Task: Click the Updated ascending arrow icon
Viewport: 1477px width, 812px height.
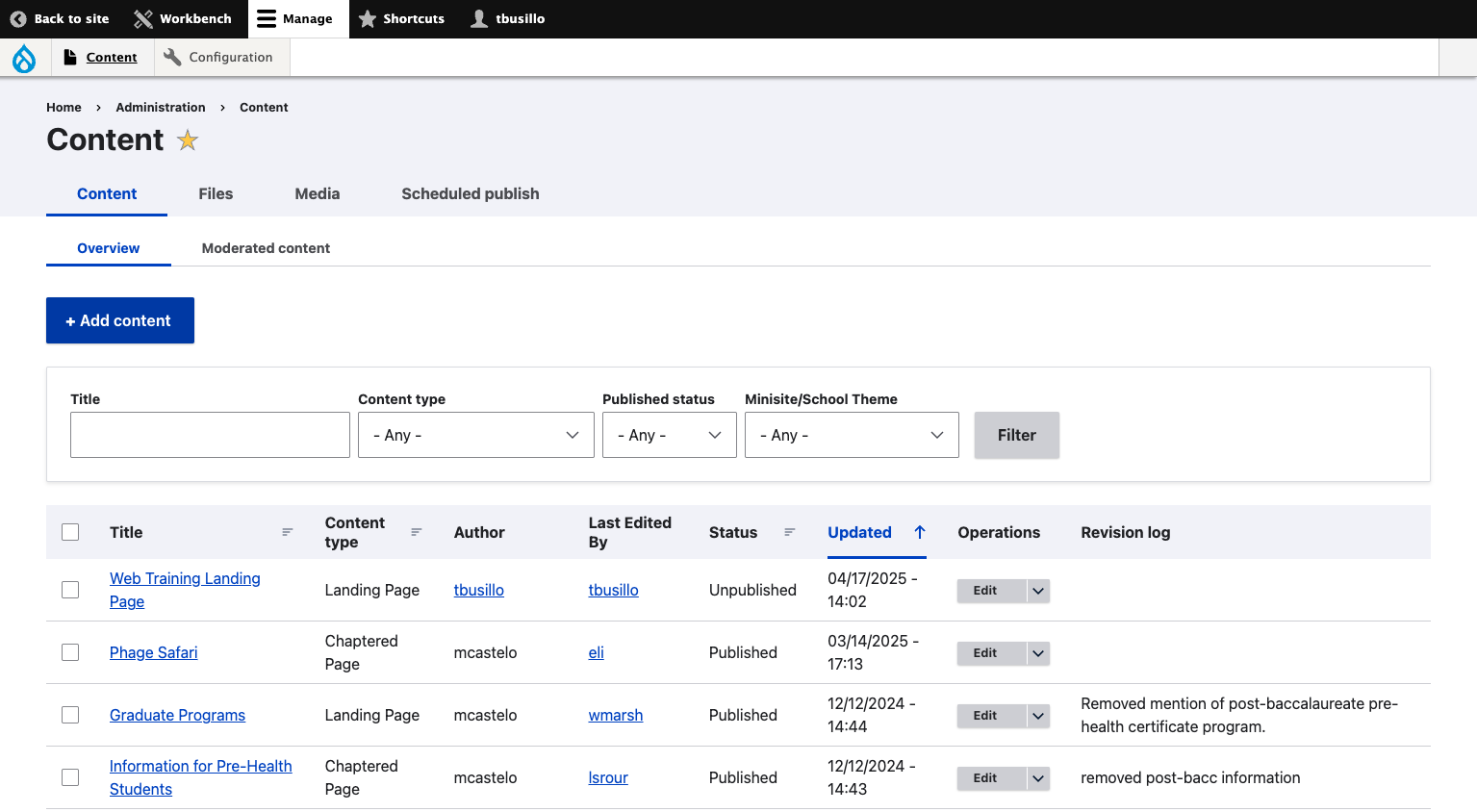Action: click(x=920, y=532)
